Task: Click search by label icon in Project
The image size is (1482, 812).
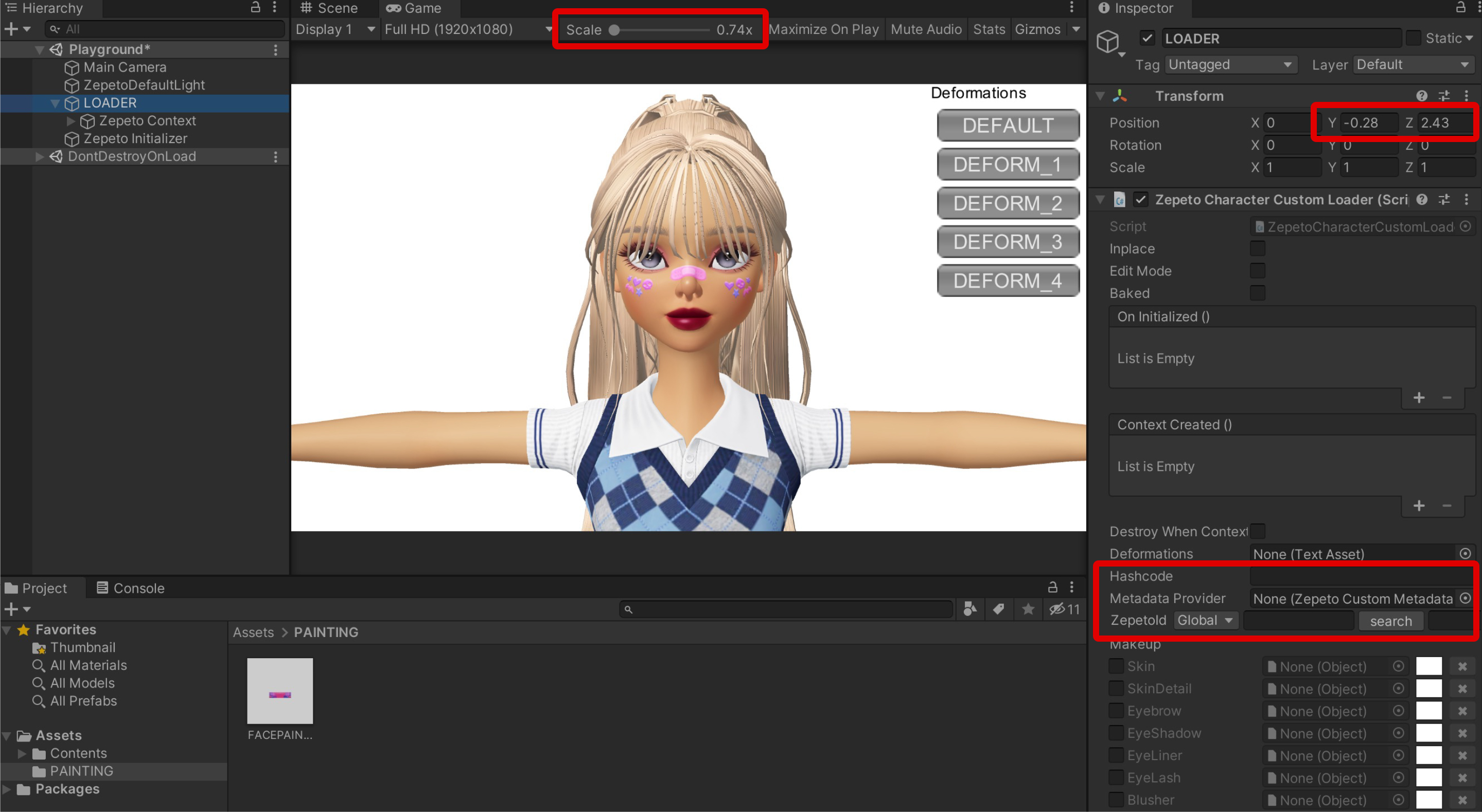Action: [999, 609]
